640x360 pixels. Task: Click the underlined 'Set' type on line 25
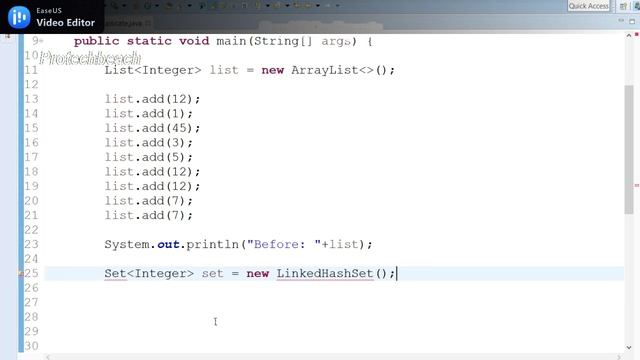(116, 273)
